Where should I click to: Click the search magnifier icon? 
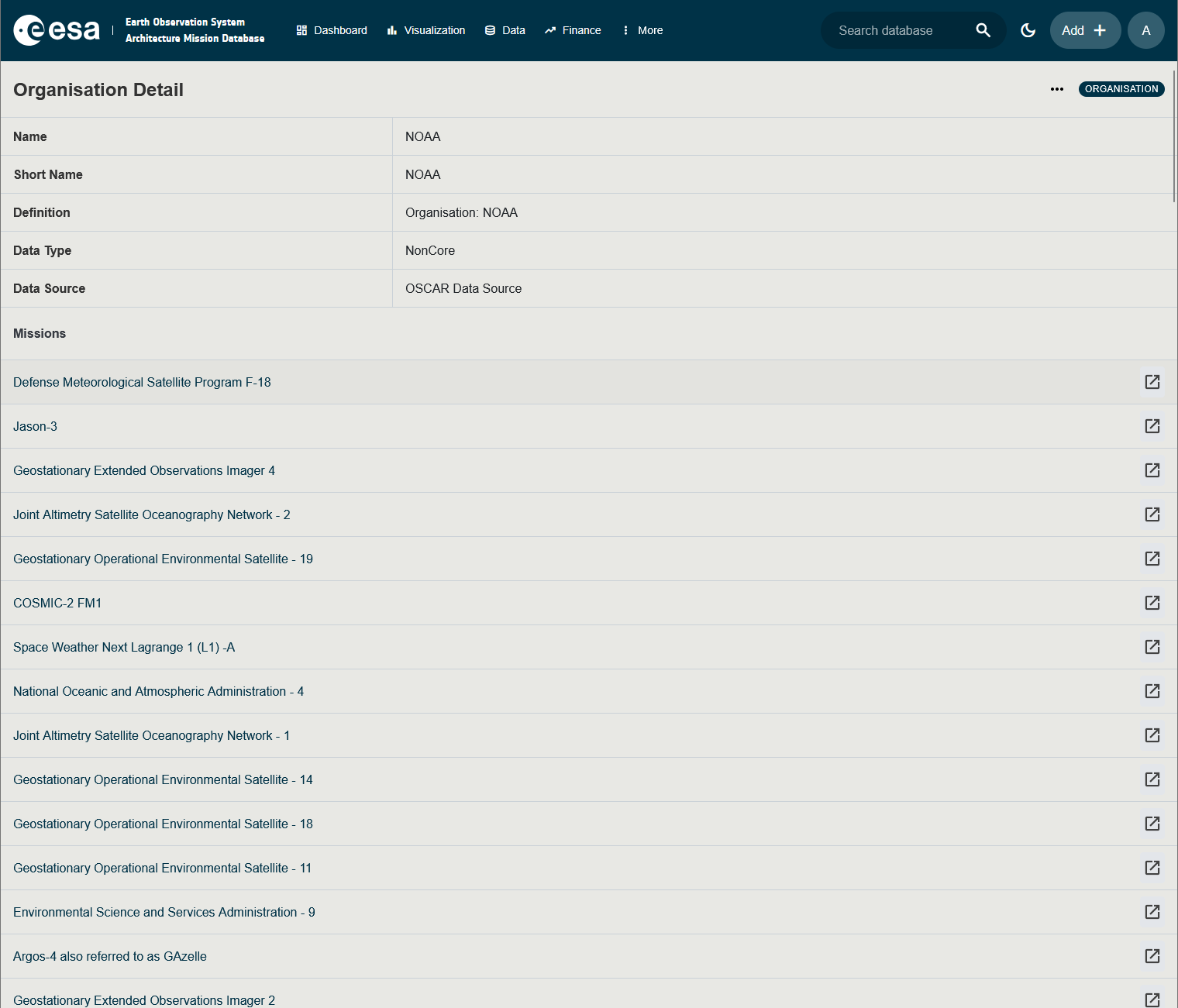(x=983, y=30)
